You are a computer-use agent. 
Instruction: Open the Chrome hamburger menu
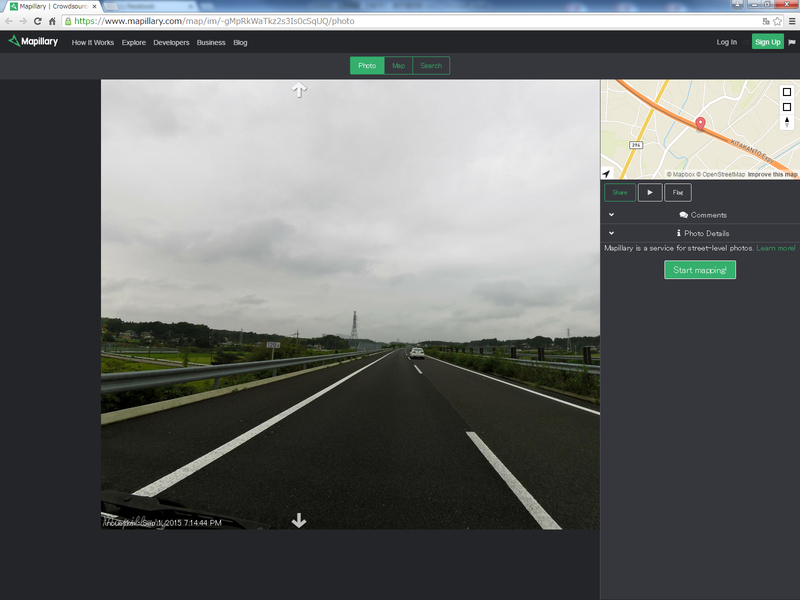pyautogui.click(x=792, y=21)
